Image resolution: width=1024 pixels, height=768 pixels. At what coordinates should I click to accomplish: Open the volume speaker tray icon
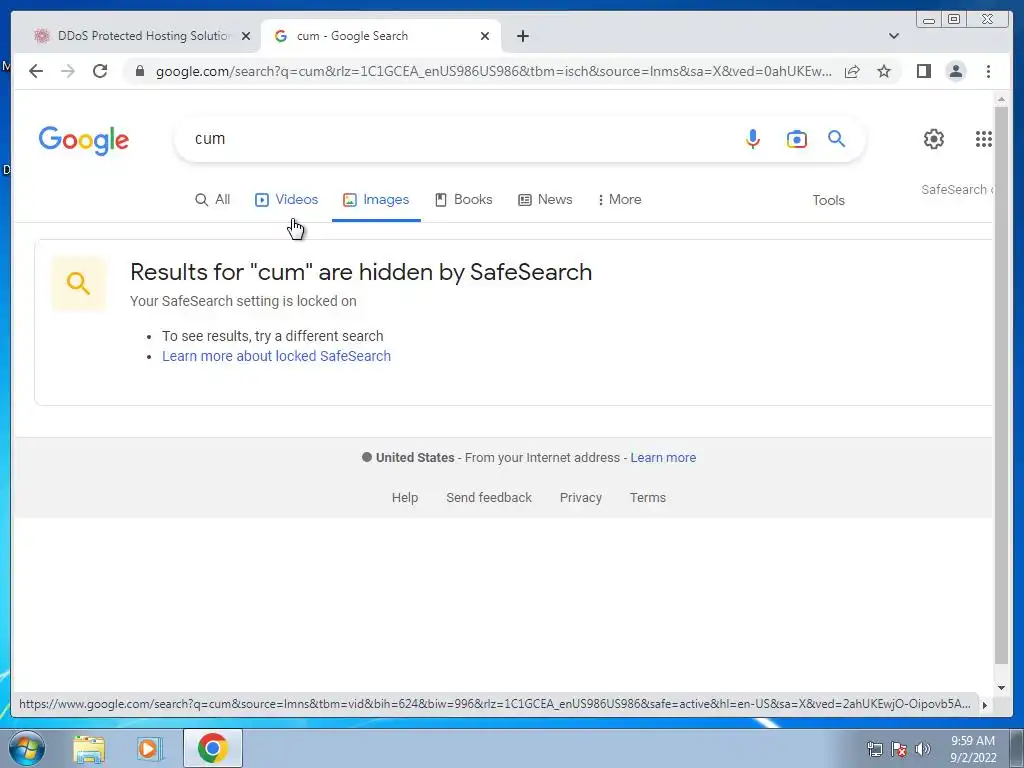click(923, 749)
